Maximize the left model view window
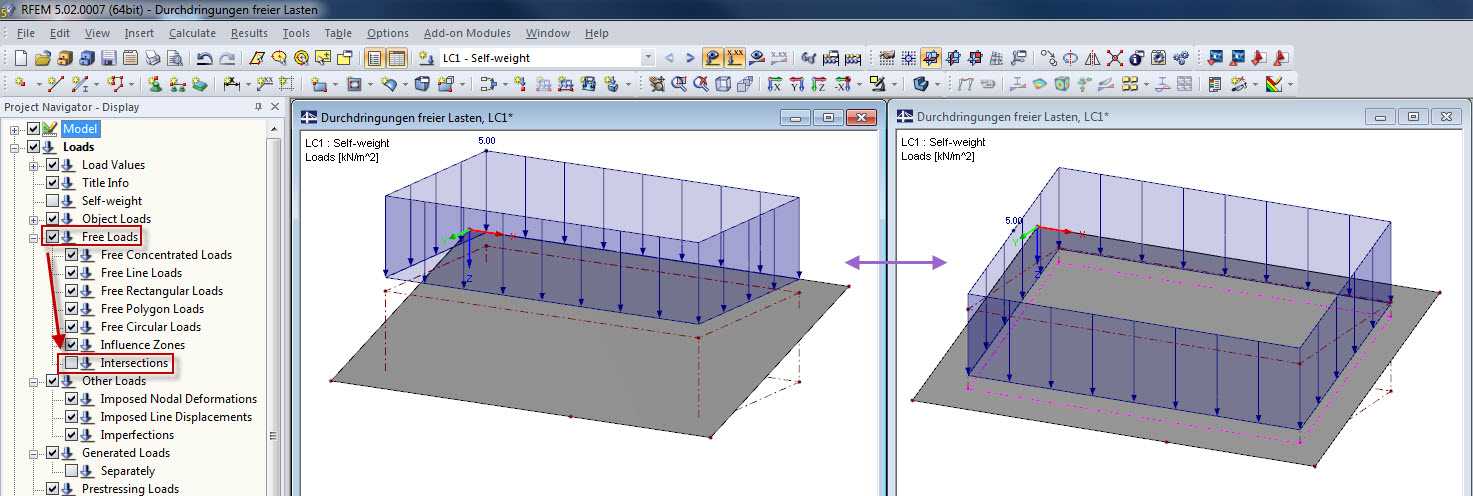Image resolution: width=1473 pixels, height=496 pixels. click(x=829, y=118)
